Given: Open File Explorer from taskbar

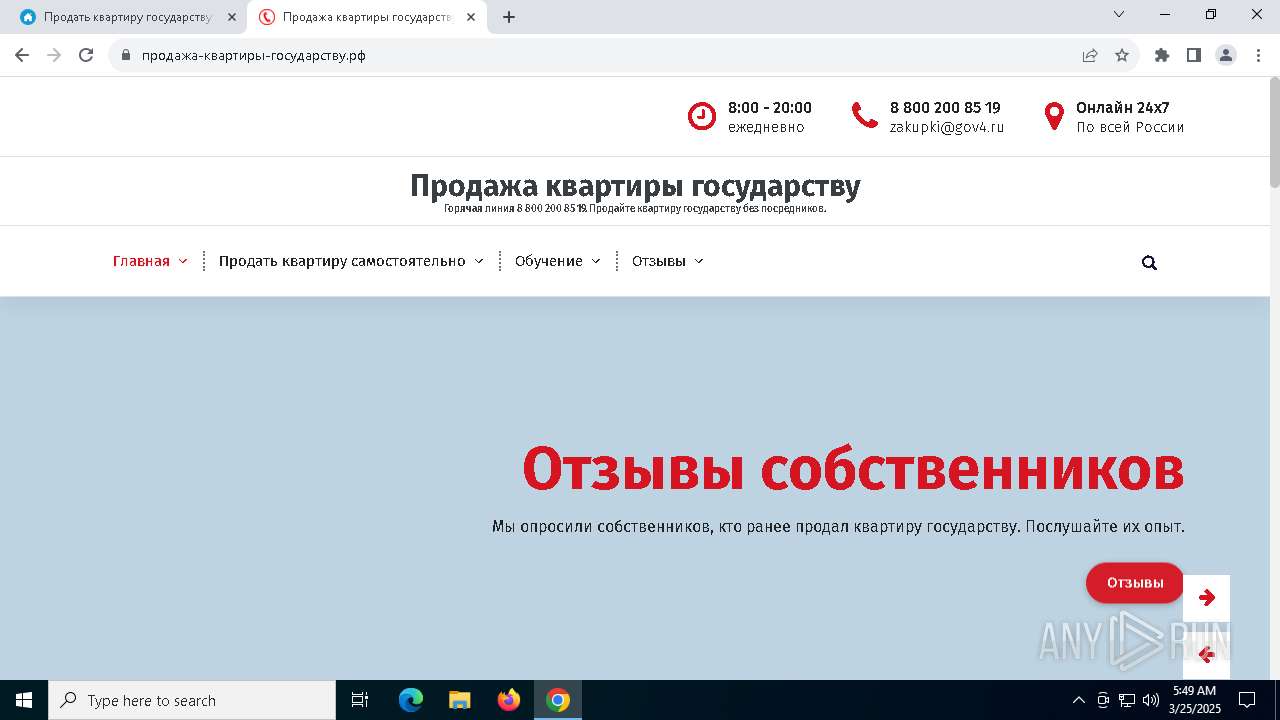Looking at the screenshot, I should coord(460,700).
